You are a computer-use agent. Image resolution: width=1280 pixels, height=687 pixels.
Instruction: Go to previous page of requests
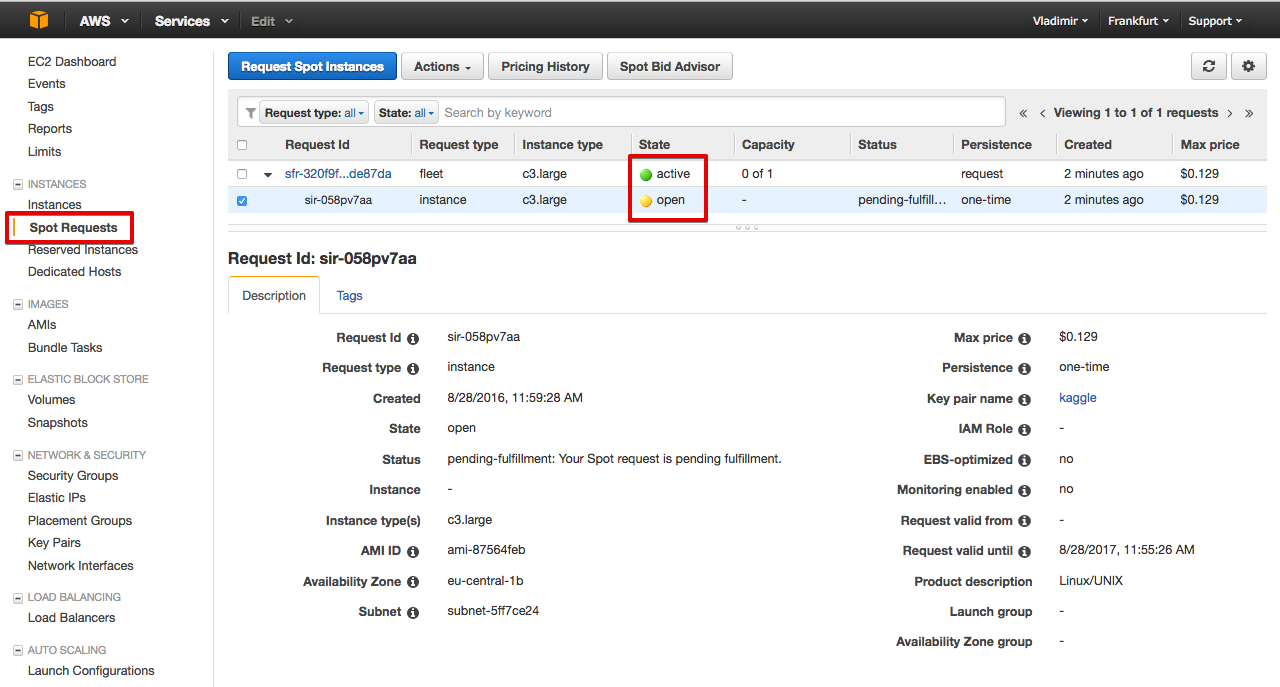(x=1043, y=113)
